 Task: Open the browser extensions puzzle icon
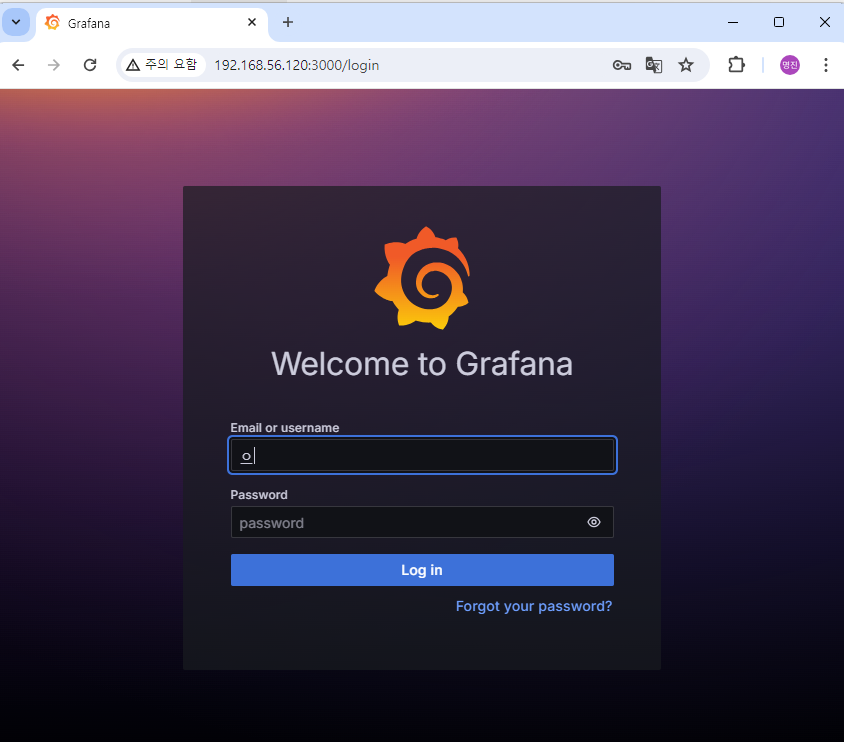pyautogui.click(x=736, y=65)
